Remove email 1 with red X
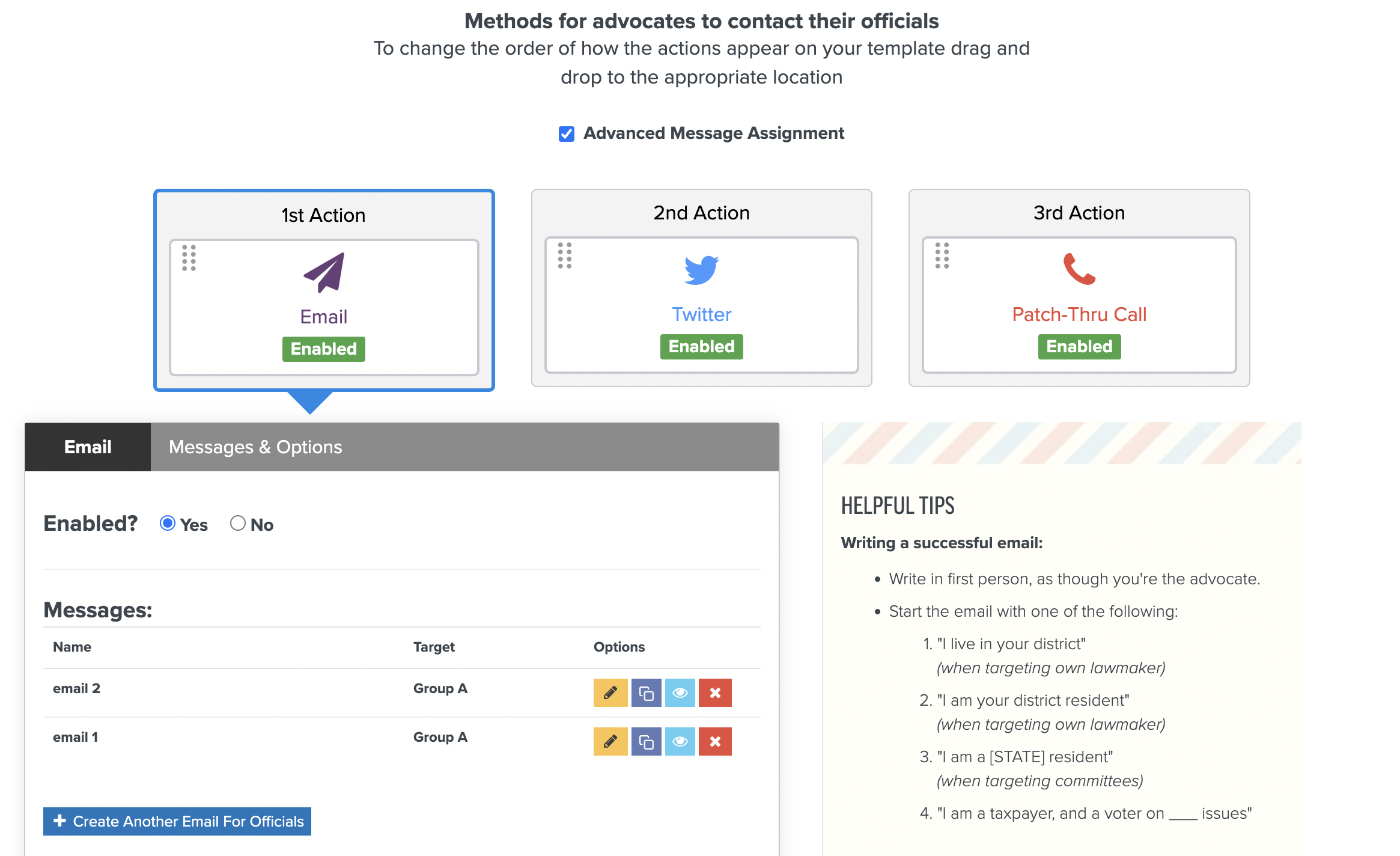The image size is (1400, 856). pos(714,741)
